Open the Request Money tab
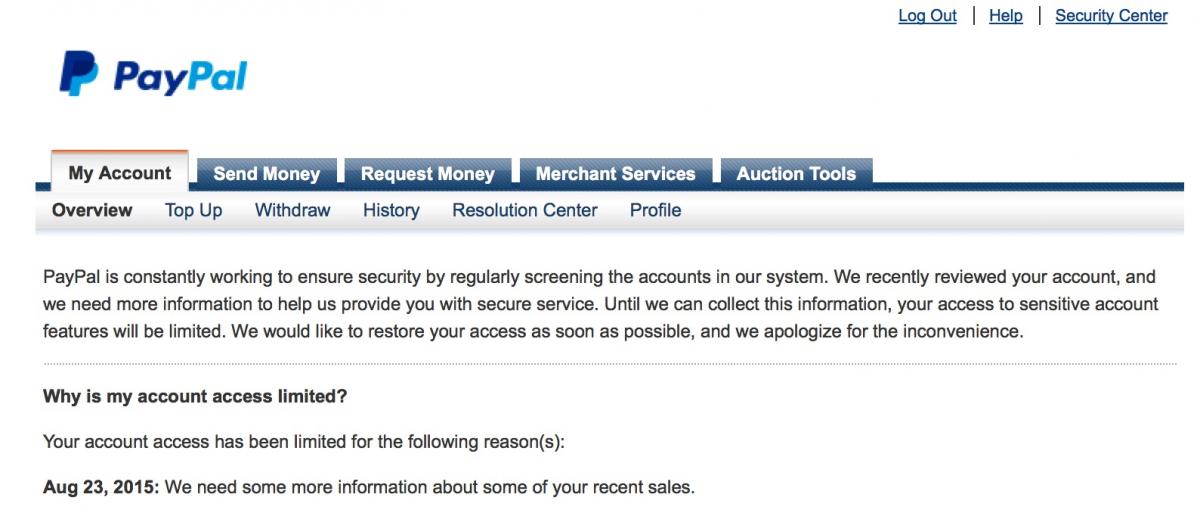This screenshot has width=1200, height=513. (x=427, y=174)
